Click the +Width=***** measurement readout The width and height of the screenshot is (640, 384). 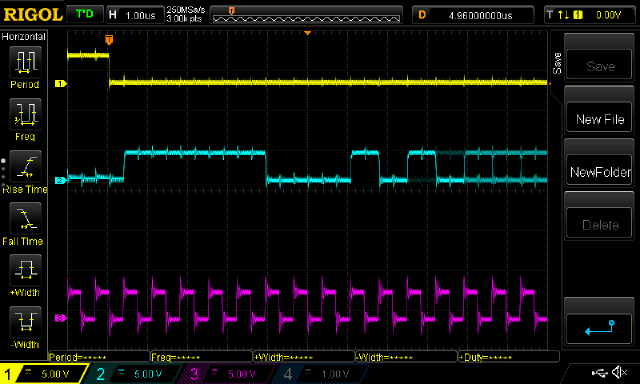304,357
